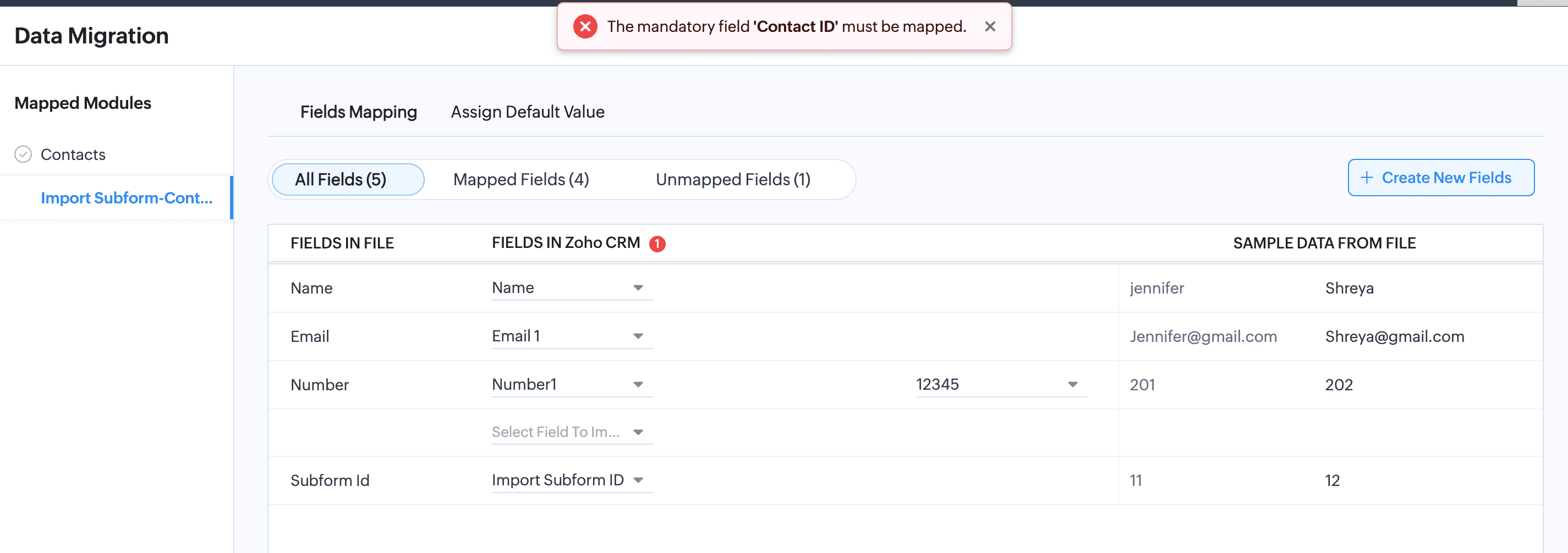Open the Import Subform ID dropdown

637,480
